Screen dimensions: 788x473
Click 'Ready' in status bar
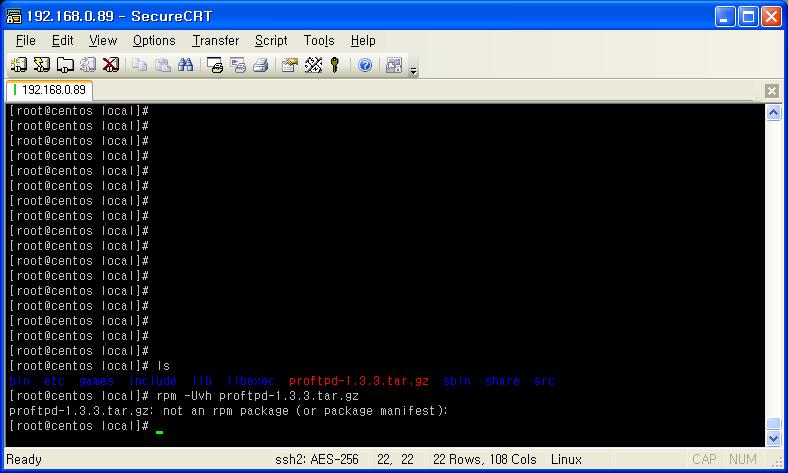tap(24, 459)
